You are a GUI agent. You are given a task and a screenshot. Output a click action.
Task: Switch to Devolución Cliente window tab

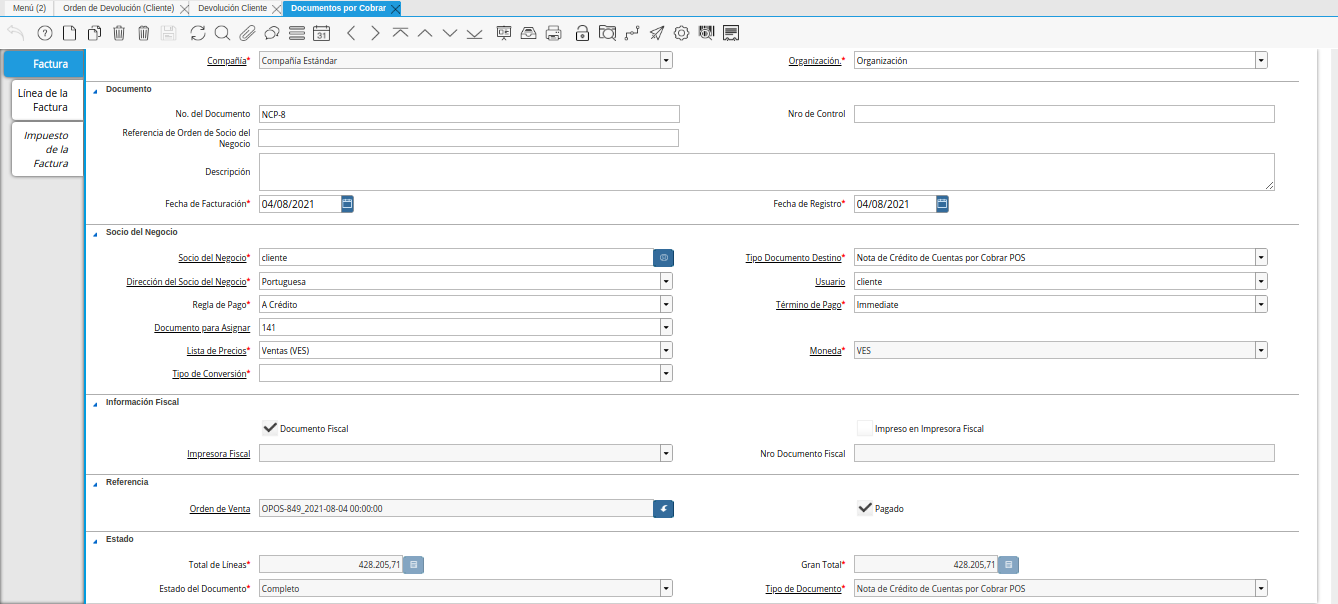click(232, 8)
